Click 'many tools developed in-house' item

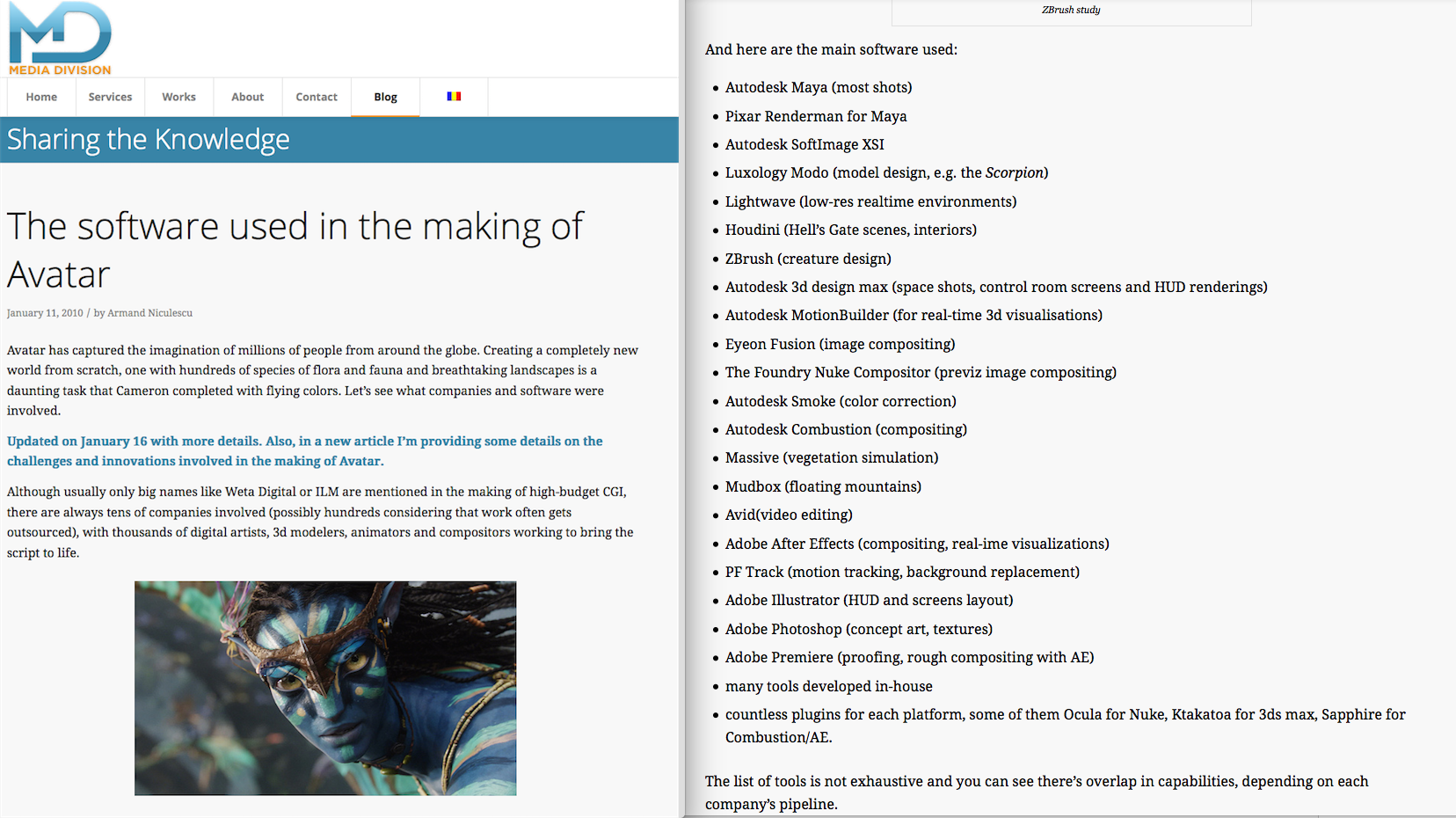point(829,686)
